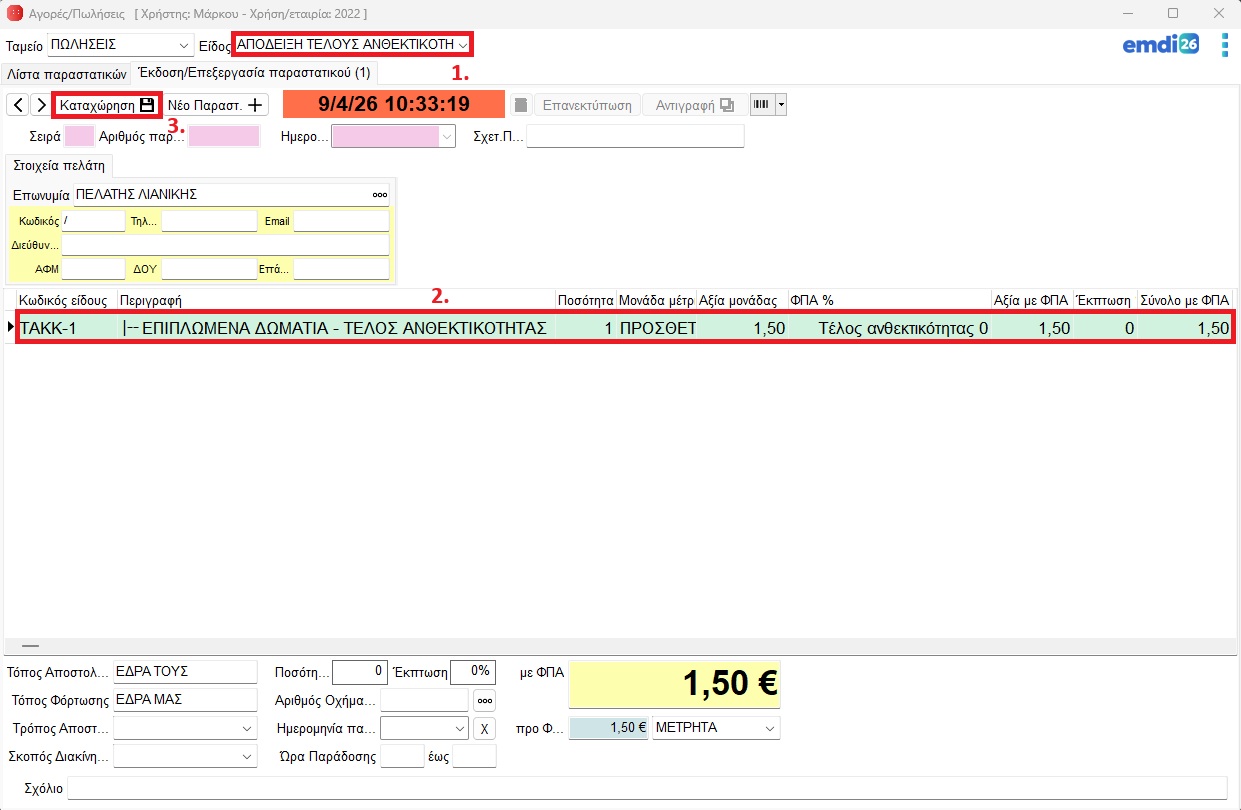Open the Είδος document type dropdown
1241x810 pixels.
pos(462,45)
